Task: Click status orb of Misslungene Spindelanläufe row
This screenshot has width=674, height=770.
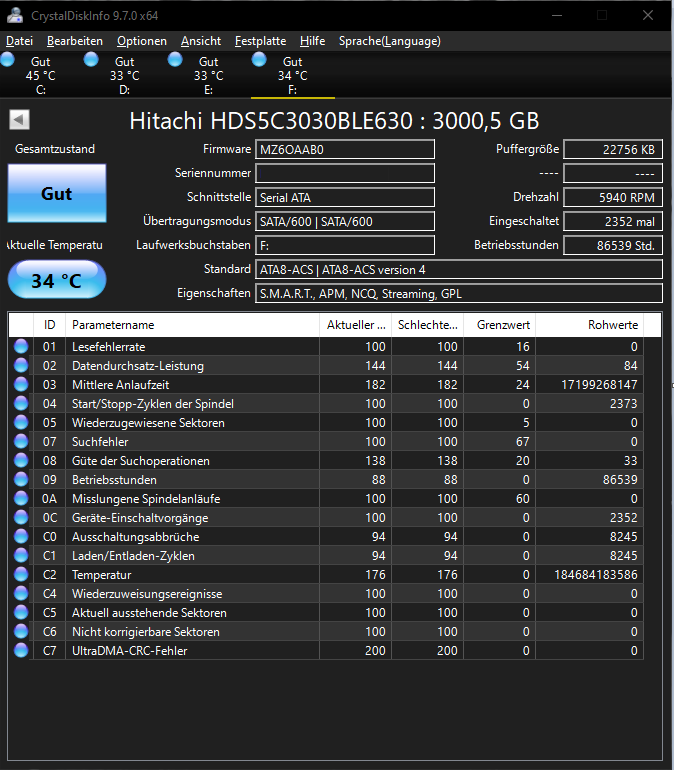Action: [21, 498]
